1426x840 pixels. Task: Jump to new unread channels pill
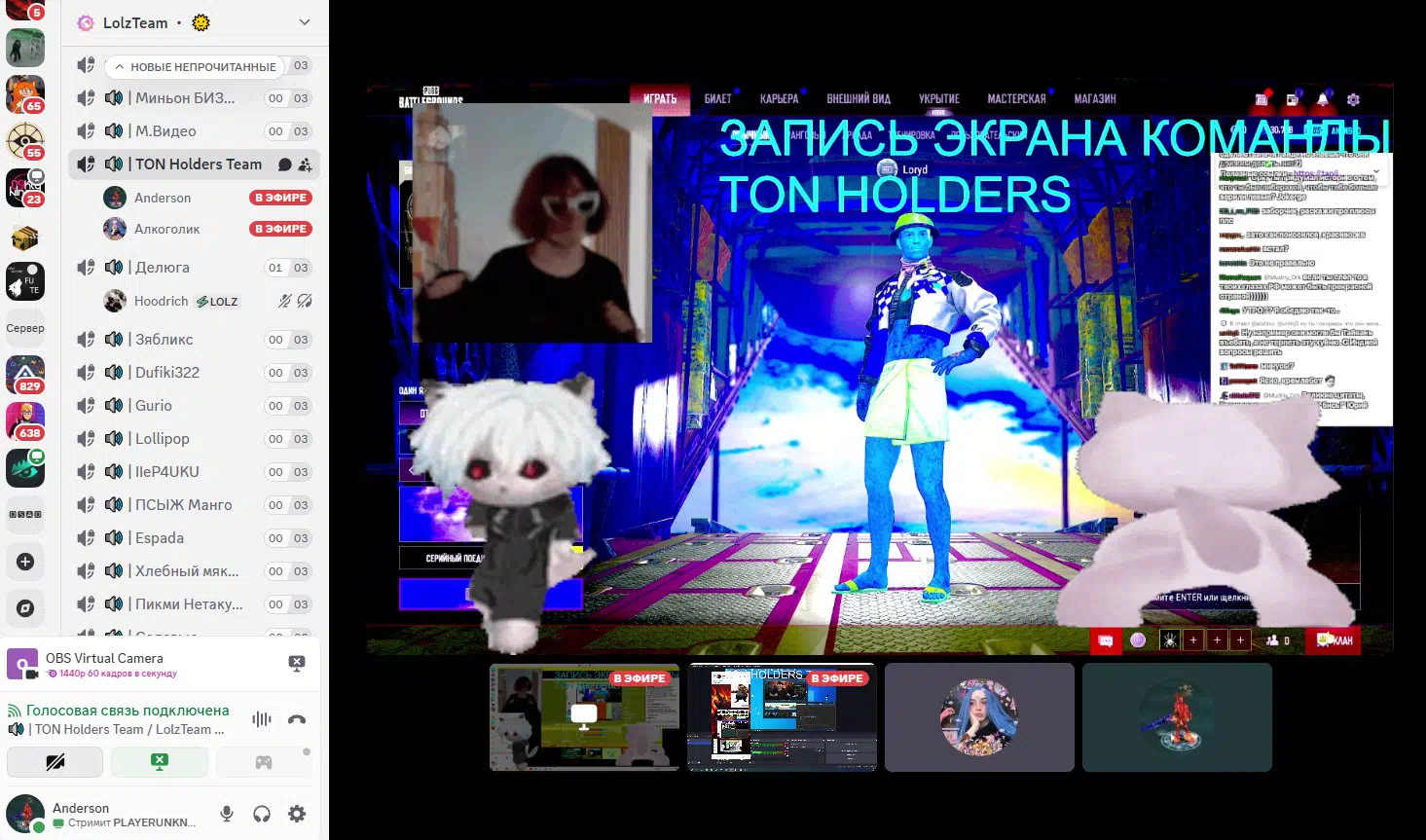[195, 67]
